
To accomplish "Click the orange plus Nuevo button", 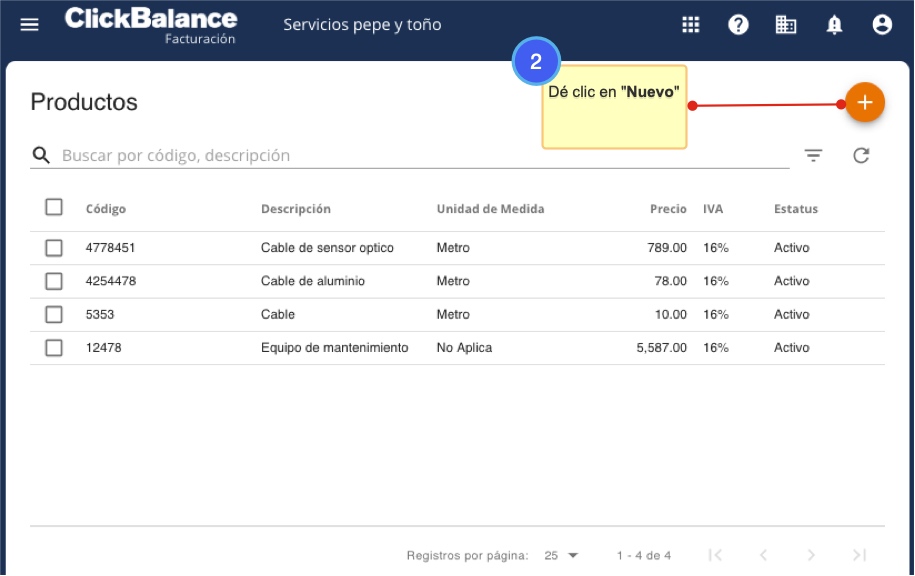I will coord(865,103).
